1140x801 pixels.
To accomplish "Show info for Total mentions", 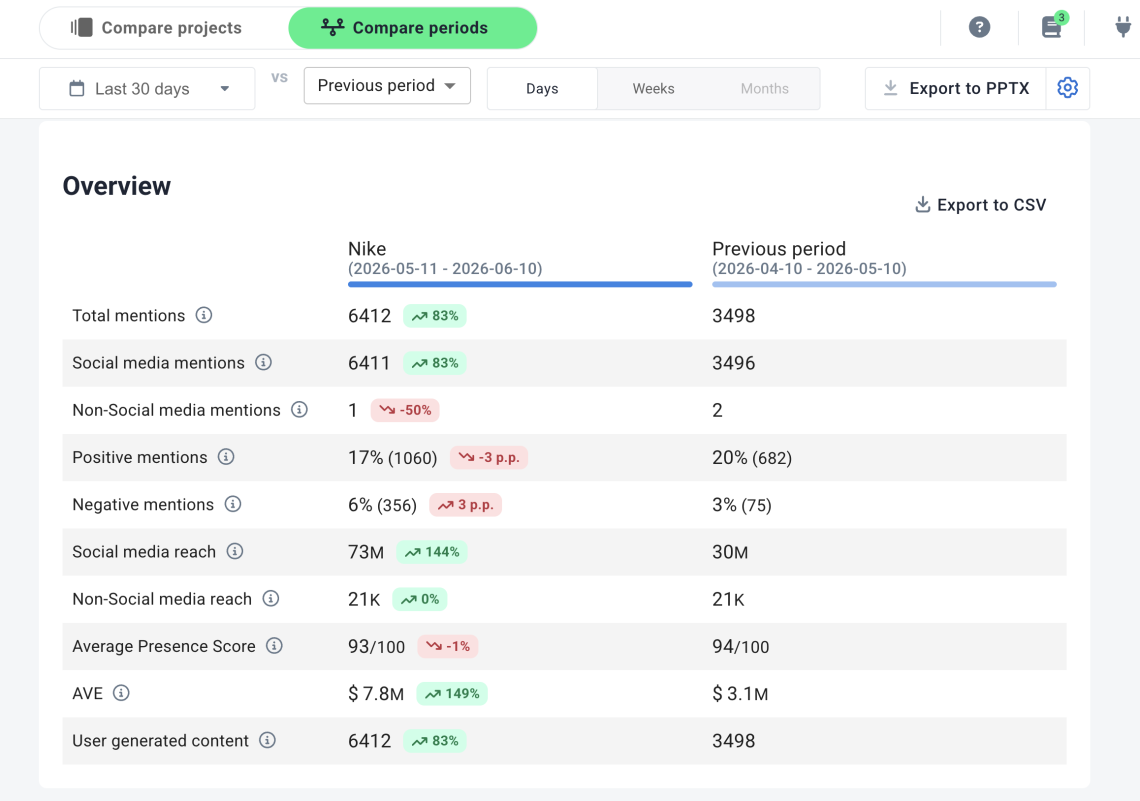I will pyautogui.click(x=204, y=315).
